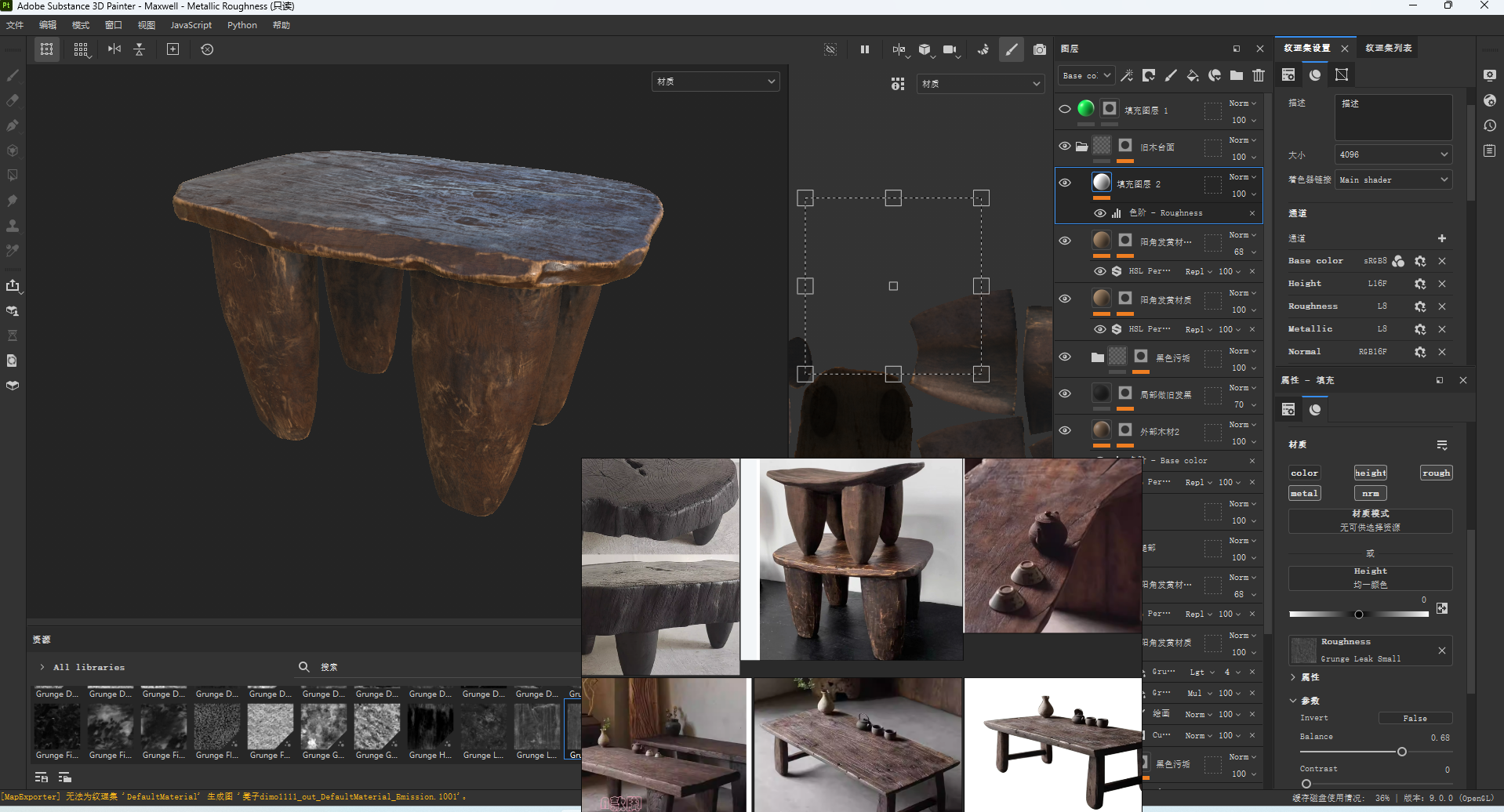The width and height of the screenshot is (1504, 812).
Task: Remove Grunge Leak Small from Roughness
Action: click(1442, 651)
